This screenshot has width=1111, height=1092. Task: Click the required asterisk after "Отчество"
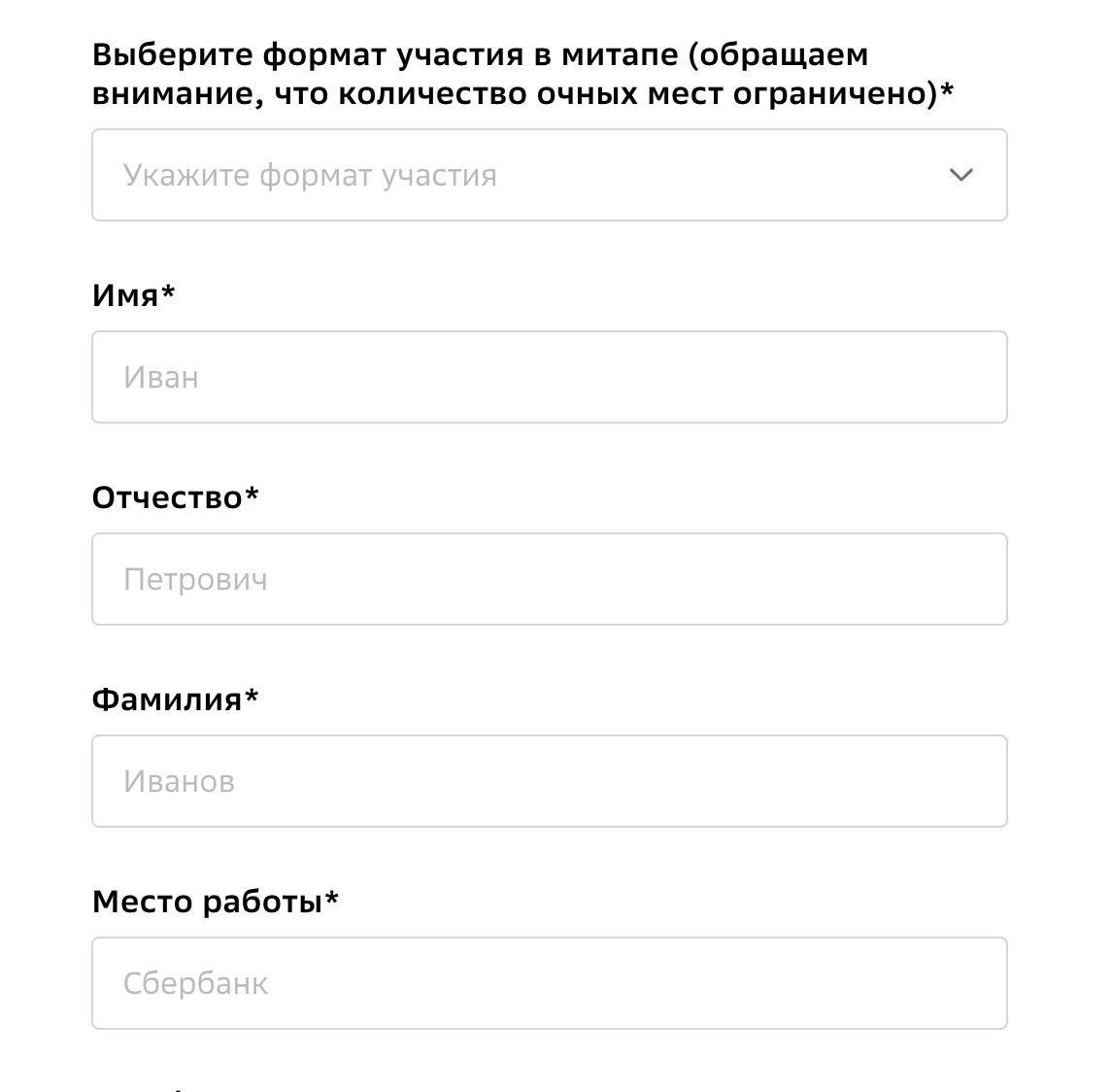(x=252, y=494)
